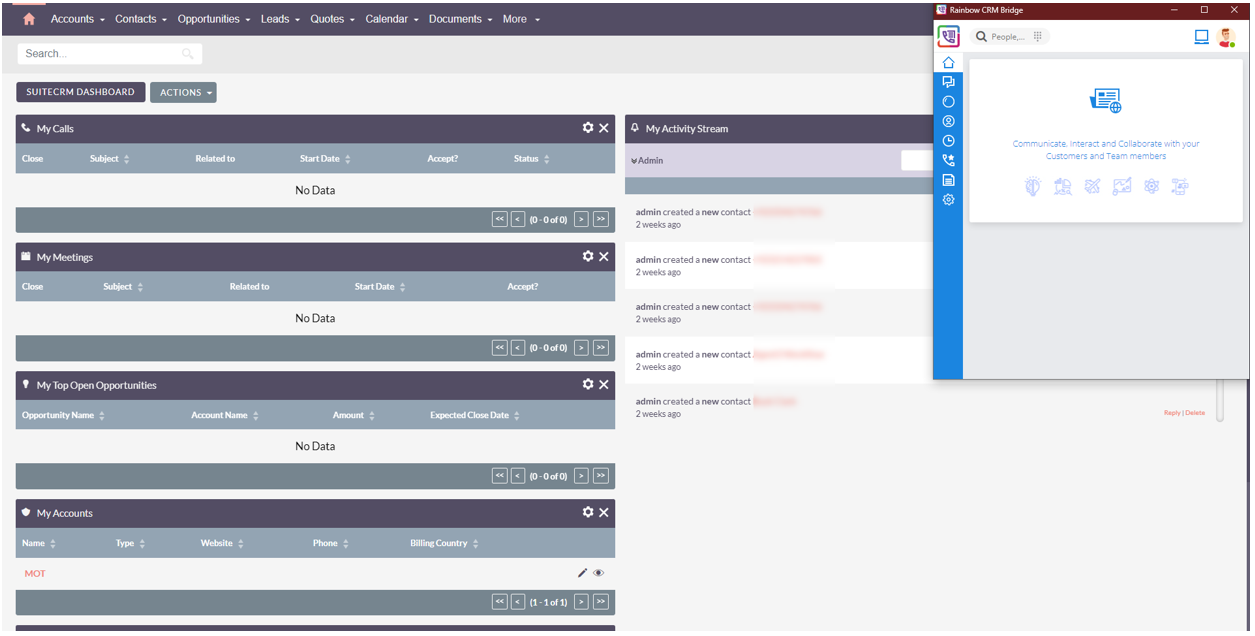Click the user avatar in Rainbow CRM Bridge
Screen dimensions: 1255x636
pos(1226,37)
